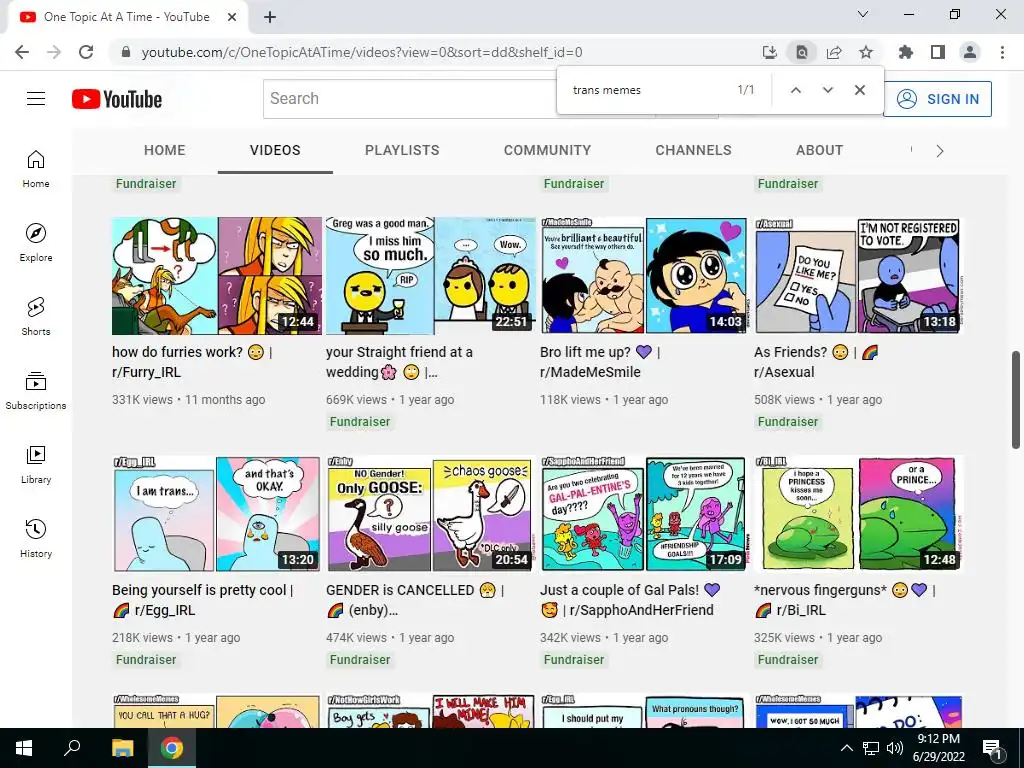The image size is (1024, 768).
Task: Click the 12:44 furries video thumbnail
Action: pos(217,276)
